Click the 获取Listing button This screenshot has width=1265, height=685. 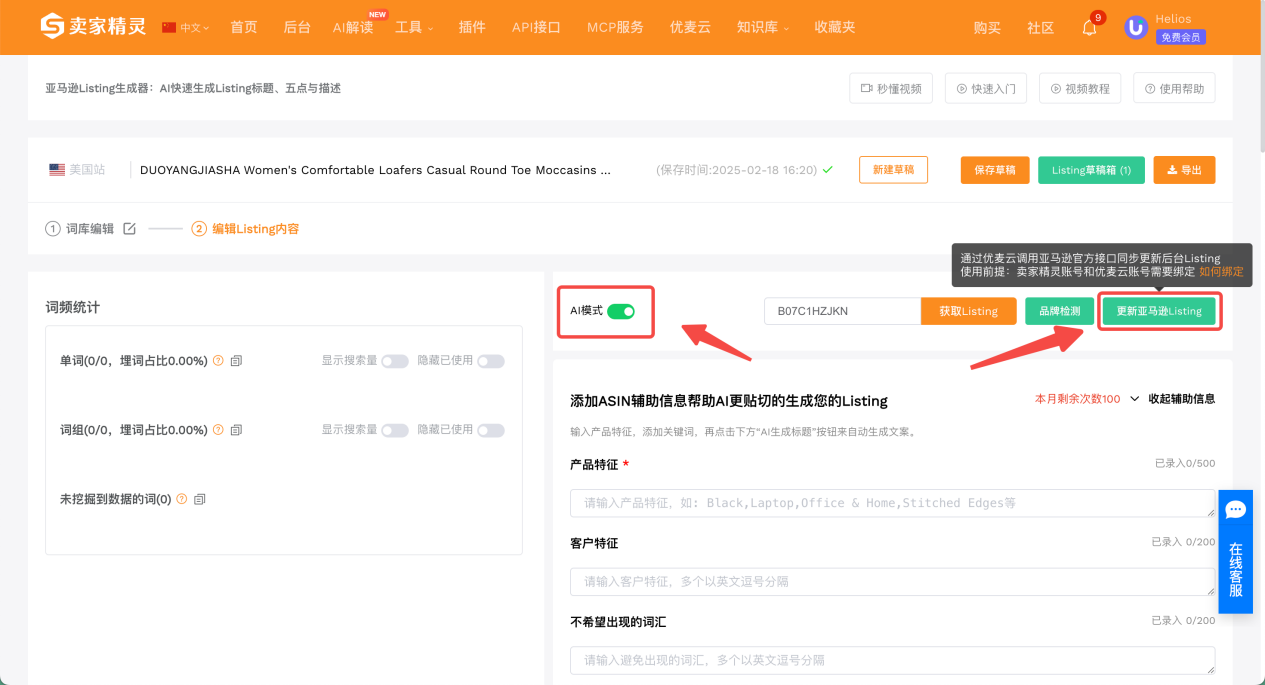(x=968, y=311)
